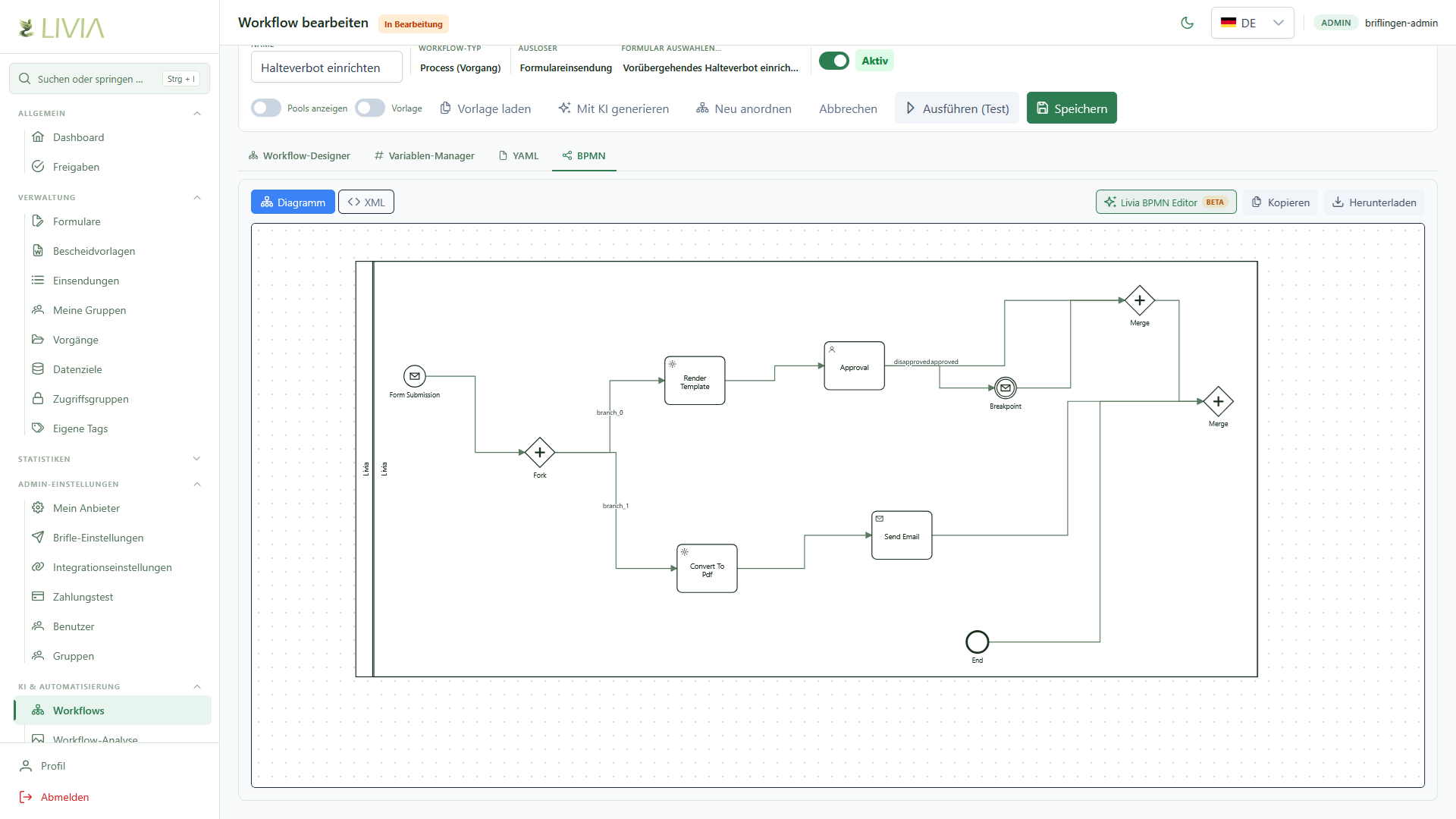
Task: Click Herunterladen to download diagram
Action: click(x=1374, y=202)
